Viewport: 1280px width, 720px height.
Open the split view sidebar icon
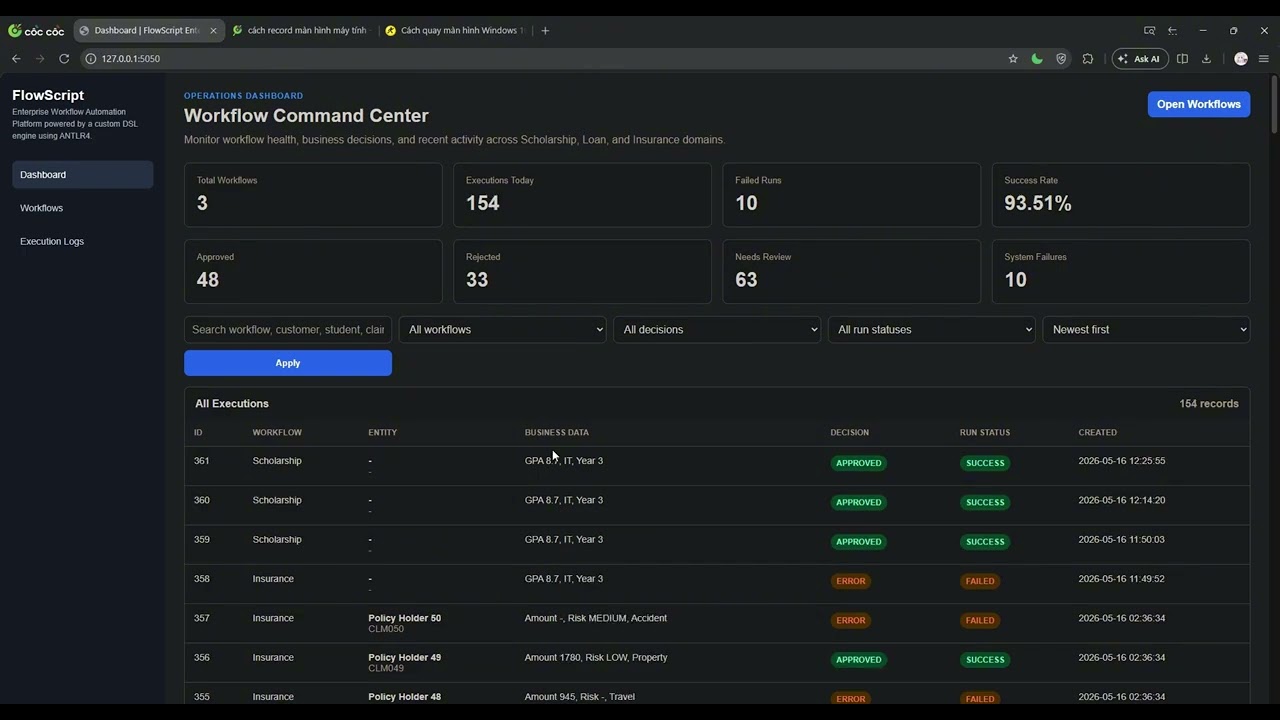click(x=1182, y=59)
